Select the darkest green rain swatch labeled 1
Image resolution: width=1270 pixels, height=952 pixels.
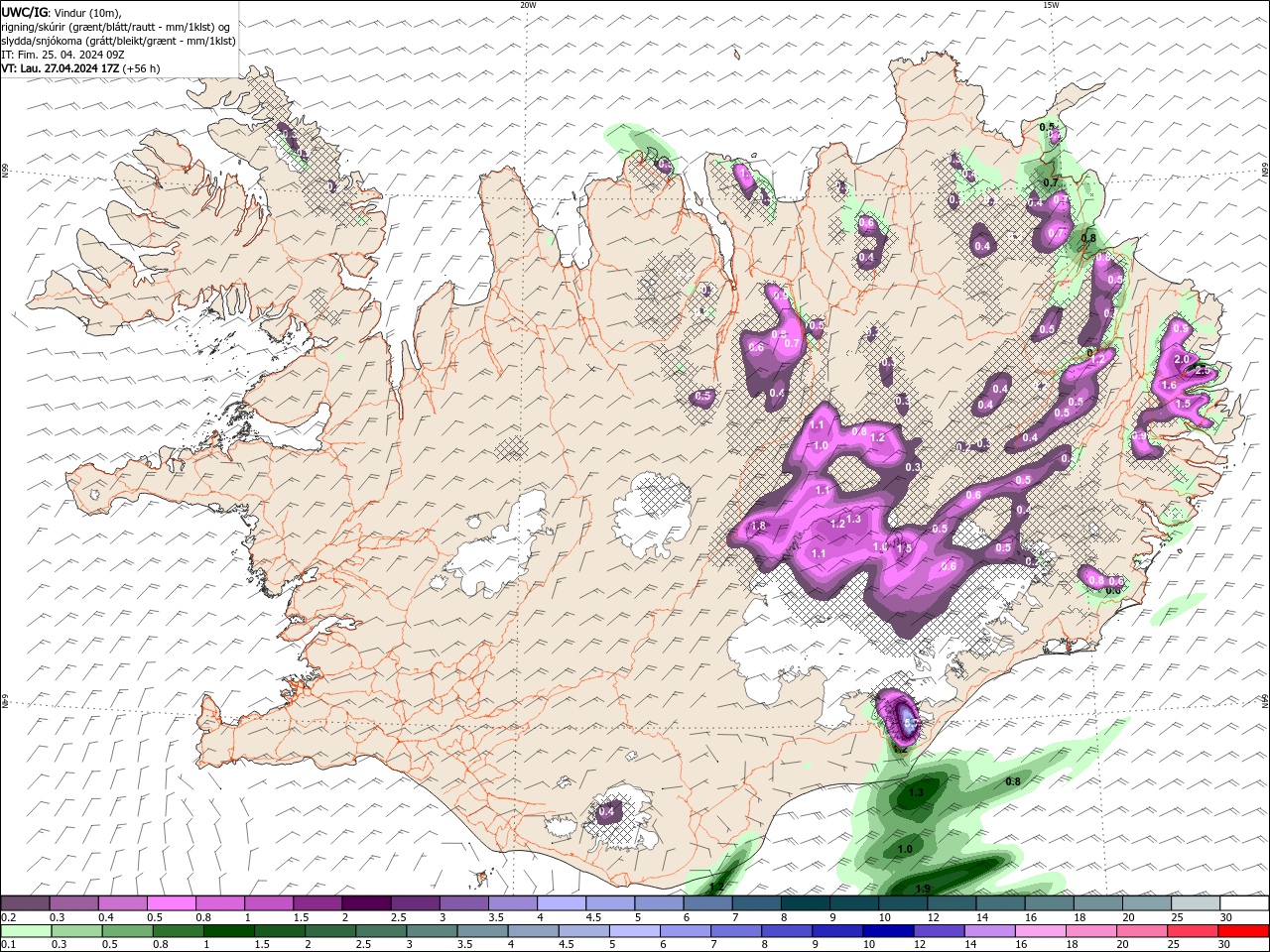click(229, 931)
